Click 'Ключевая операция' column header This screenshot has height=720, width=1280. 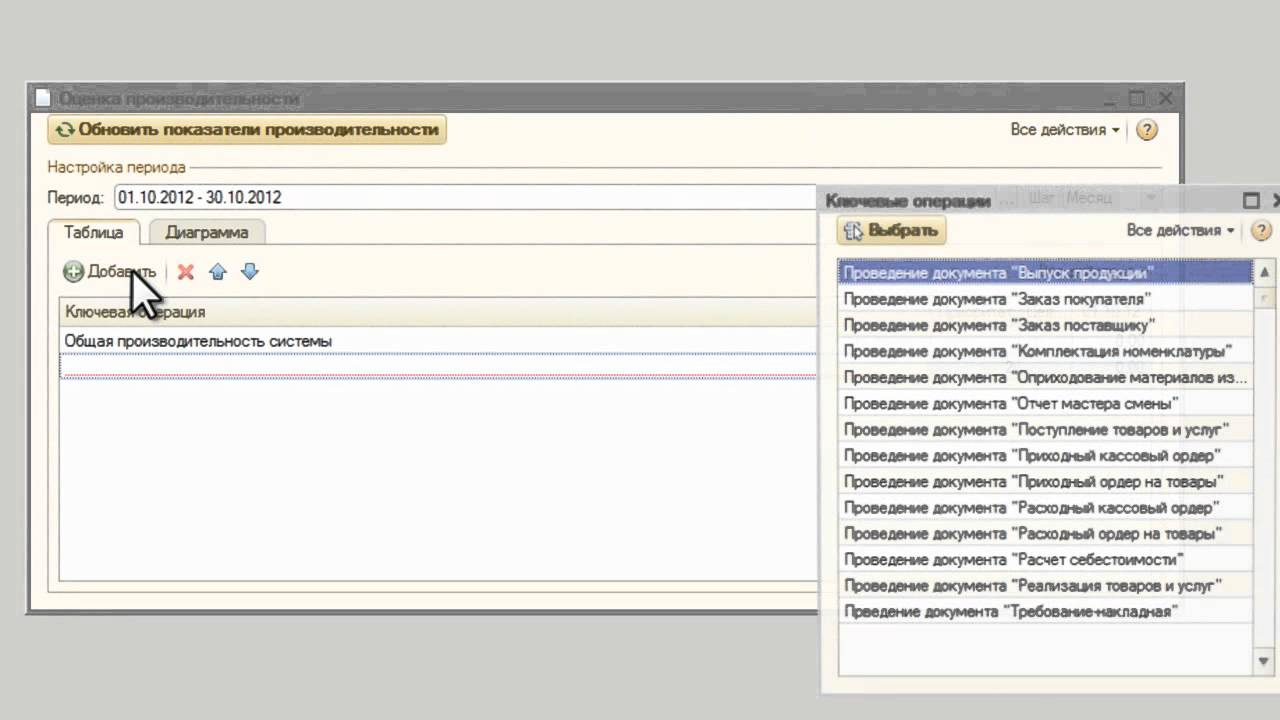click(x=438, y=312)
